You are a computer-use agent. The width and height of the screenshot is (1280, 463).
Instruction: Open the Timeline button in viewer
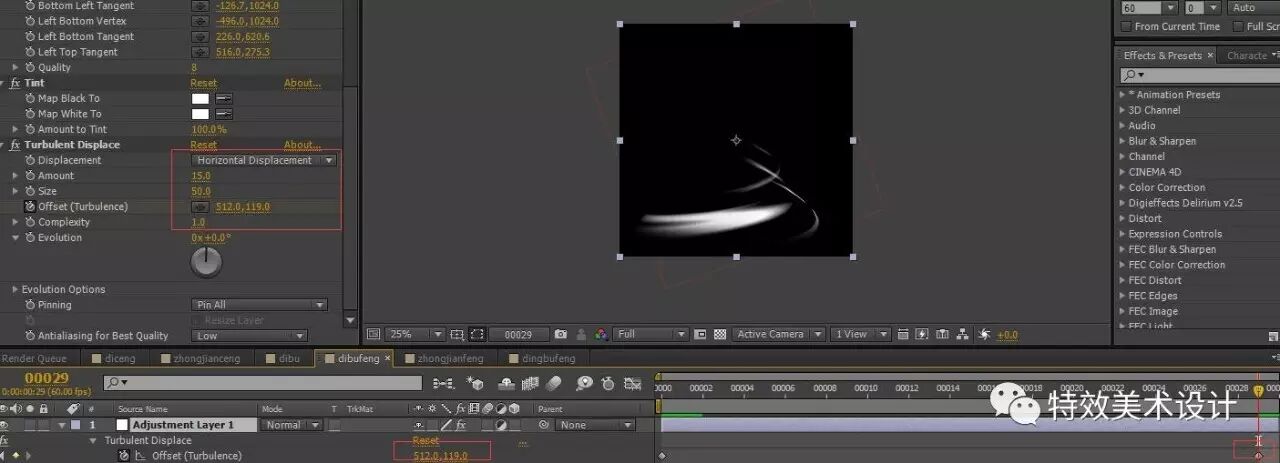[943, 334]
